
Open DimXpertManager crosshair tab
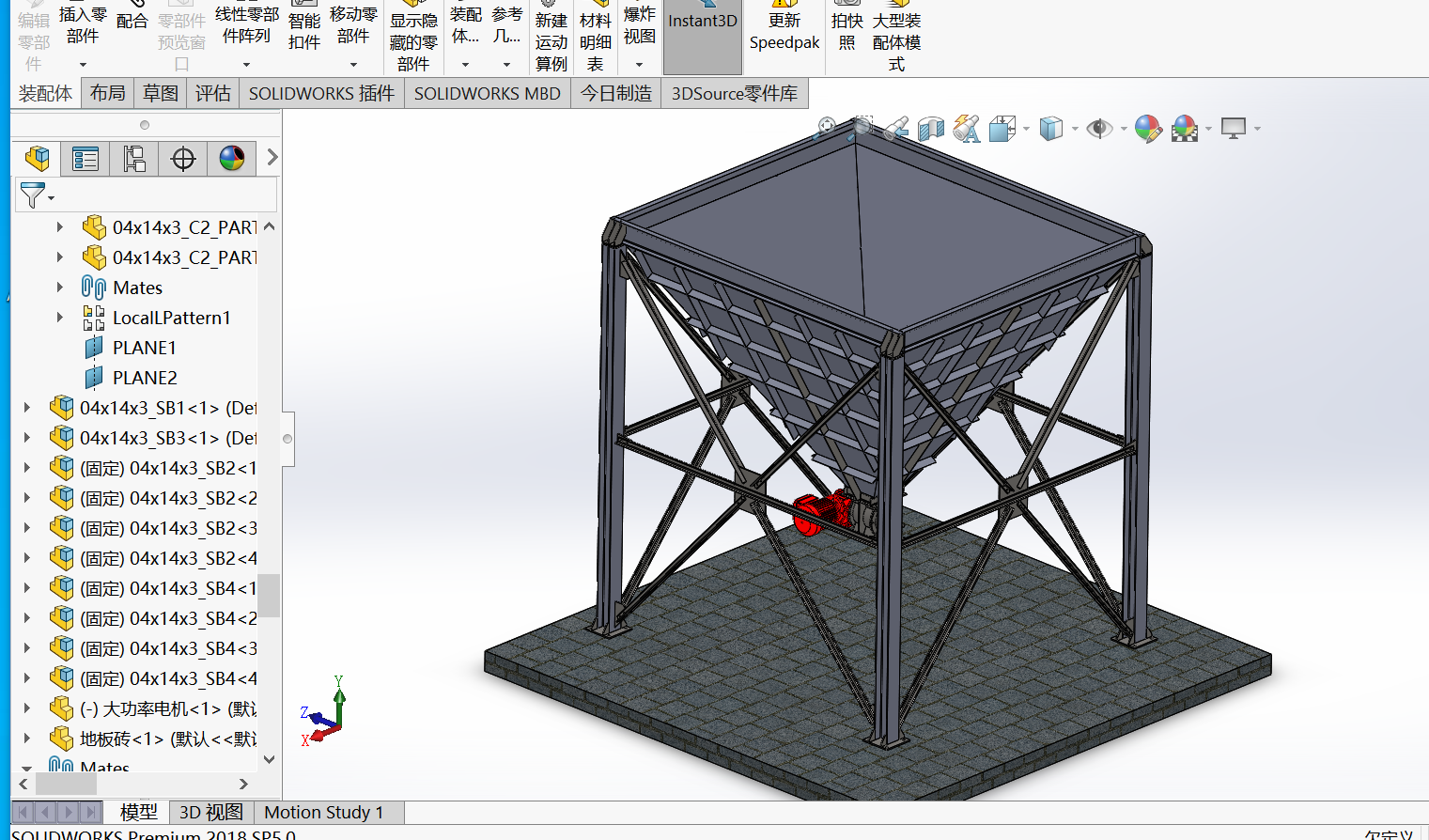183,158
